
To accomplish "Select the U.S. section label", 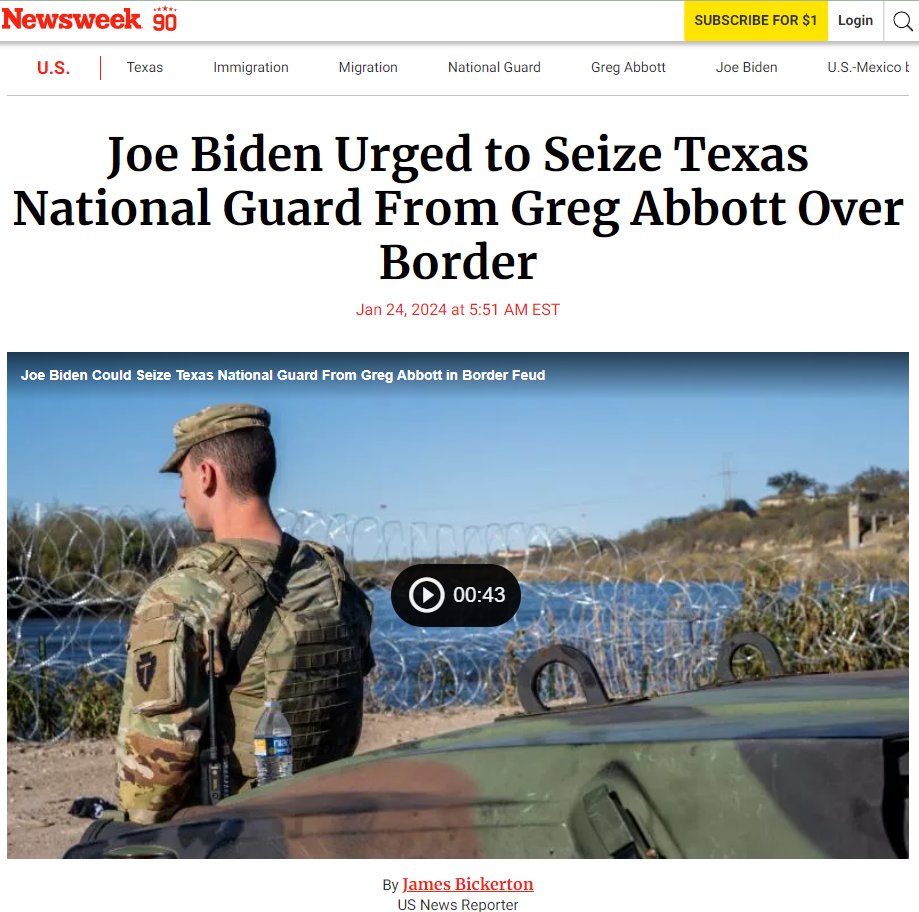I will point(53,68).
